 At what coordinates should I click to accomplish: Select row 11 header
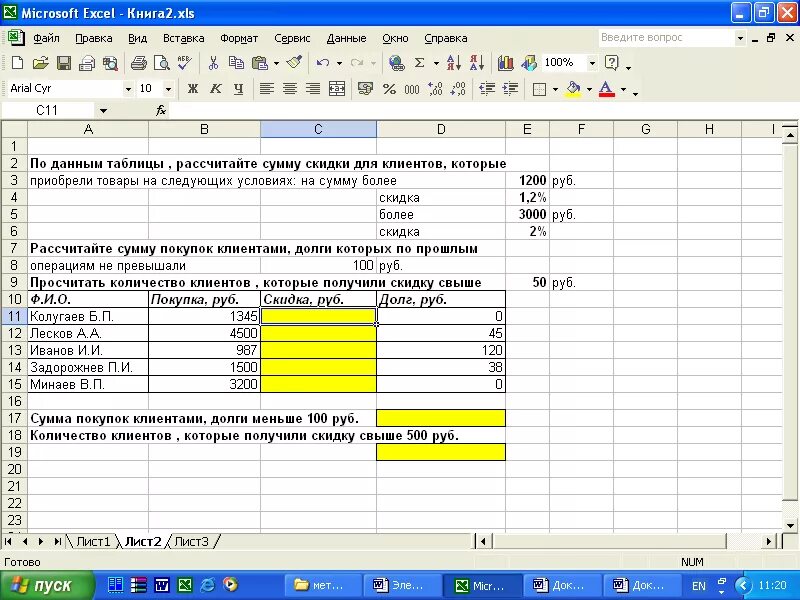[x=14, y=316]
